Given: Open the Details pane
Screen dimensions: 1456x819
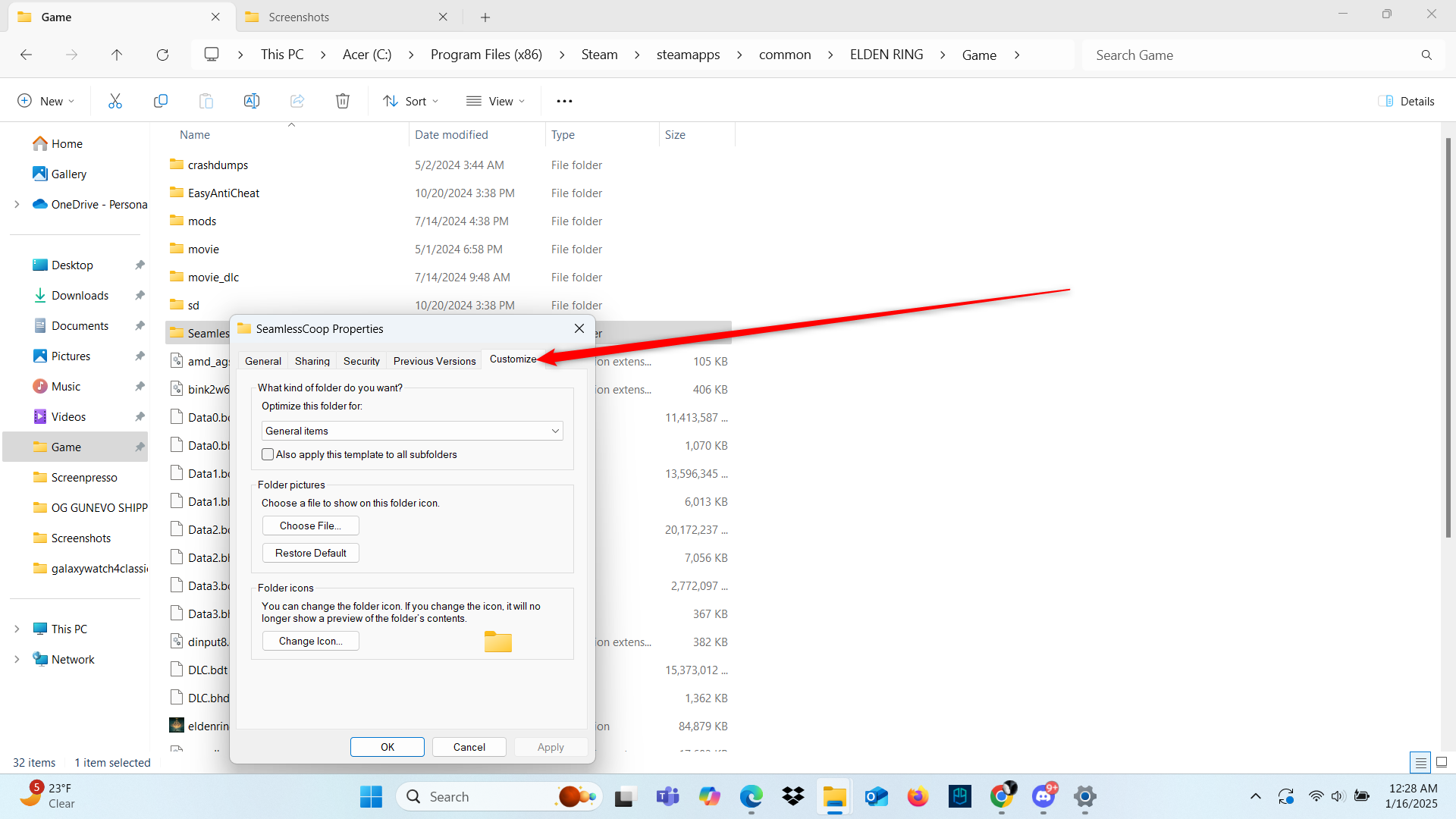Looking at the screenshot, I should pos(1407,101).
